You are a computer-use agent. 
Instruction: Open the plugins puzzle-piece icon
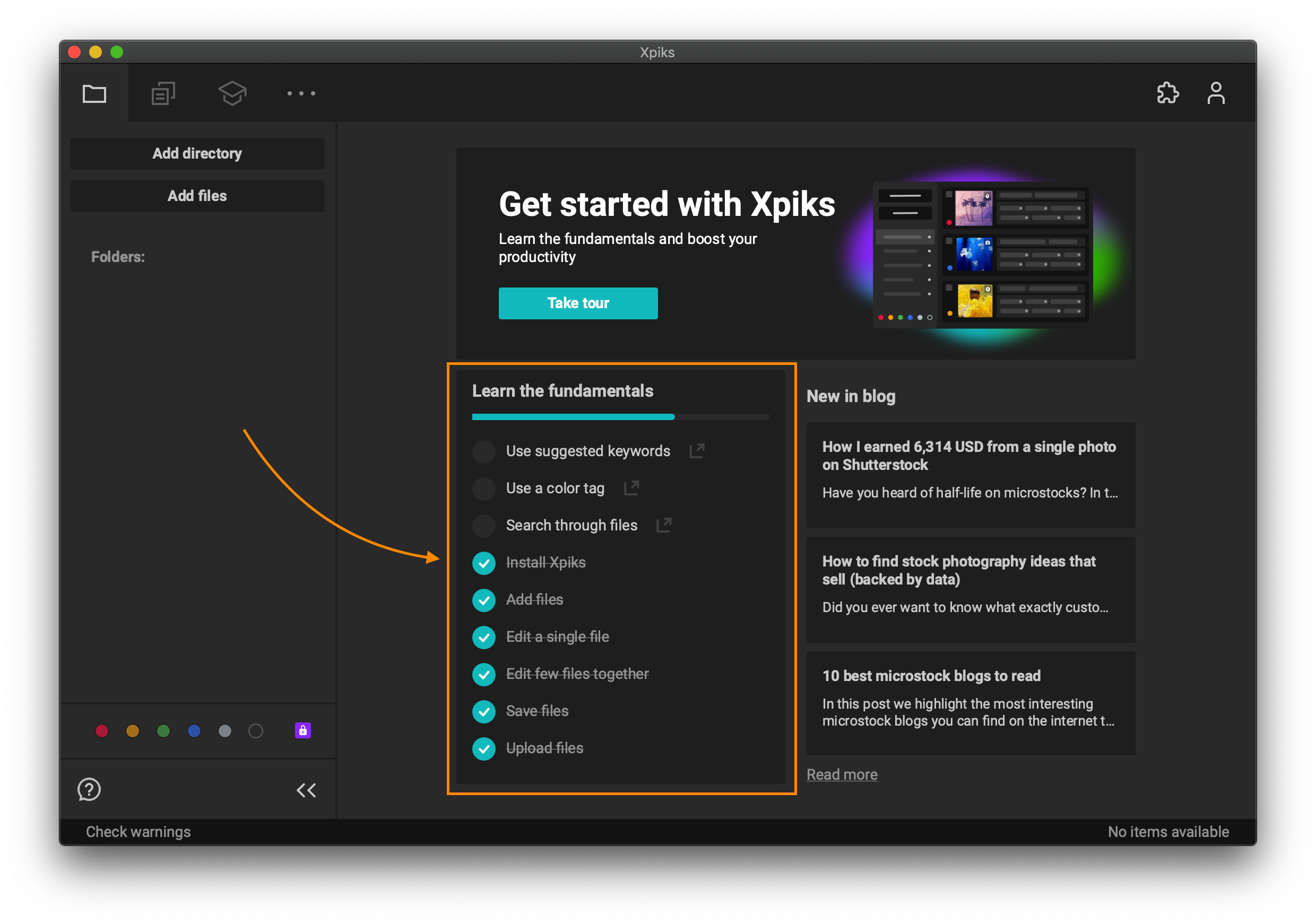1167,93
